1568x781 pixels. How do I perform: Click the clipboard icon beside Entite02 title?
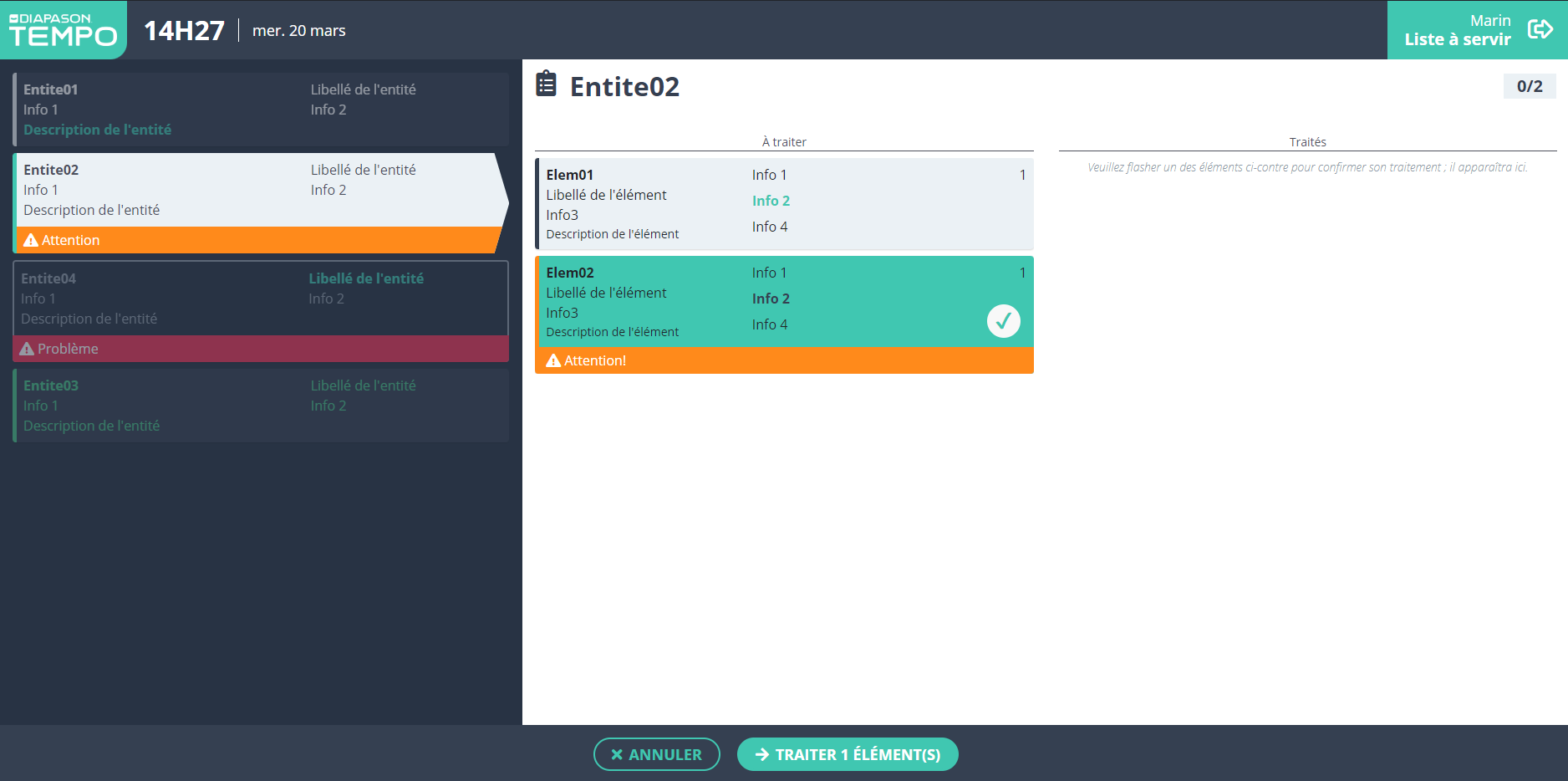tap(546, 84)
